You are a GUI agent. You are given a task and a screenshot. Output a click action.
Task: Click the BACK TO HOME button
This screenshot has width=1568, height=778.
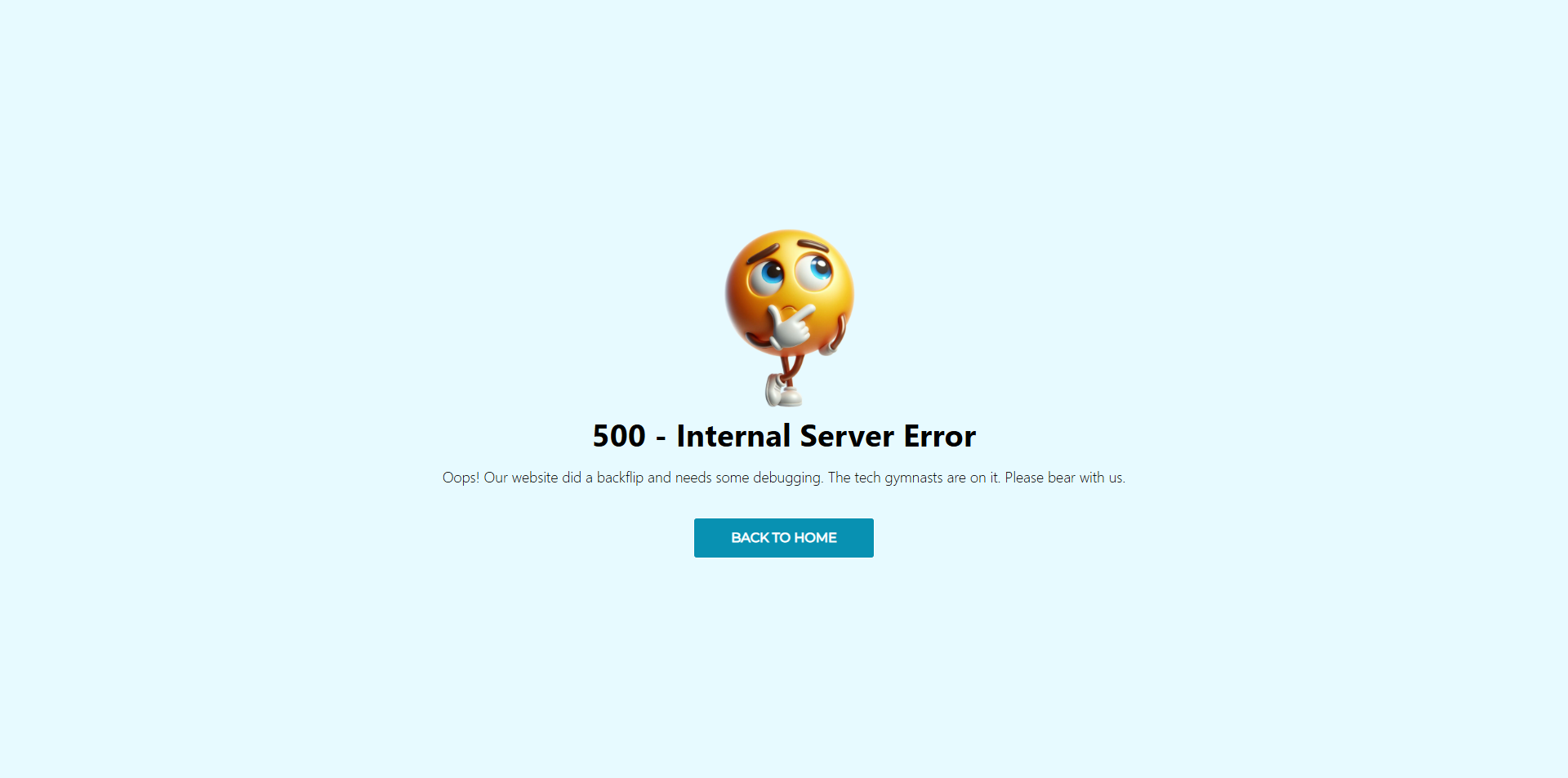point(784,538)
